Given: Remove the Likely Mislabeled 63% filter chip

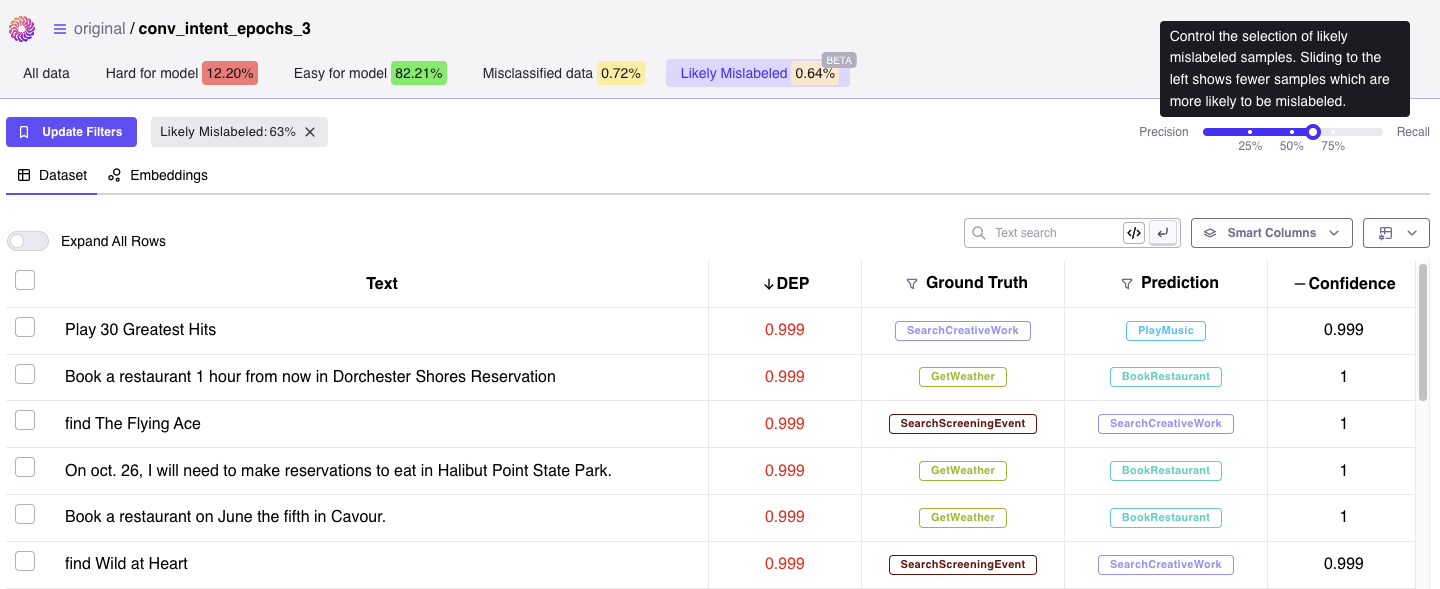Looking at the screenshot, I should 310,132.
